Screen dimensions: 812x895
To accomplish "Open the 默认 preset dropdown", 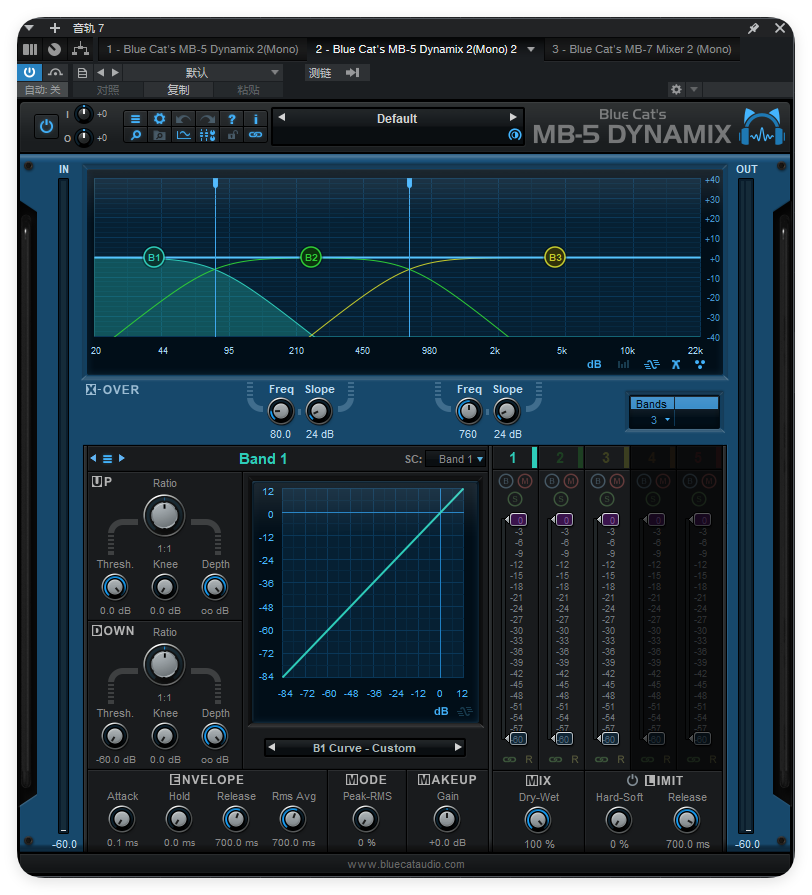I will pyautogui.click(x=202, y=72).
